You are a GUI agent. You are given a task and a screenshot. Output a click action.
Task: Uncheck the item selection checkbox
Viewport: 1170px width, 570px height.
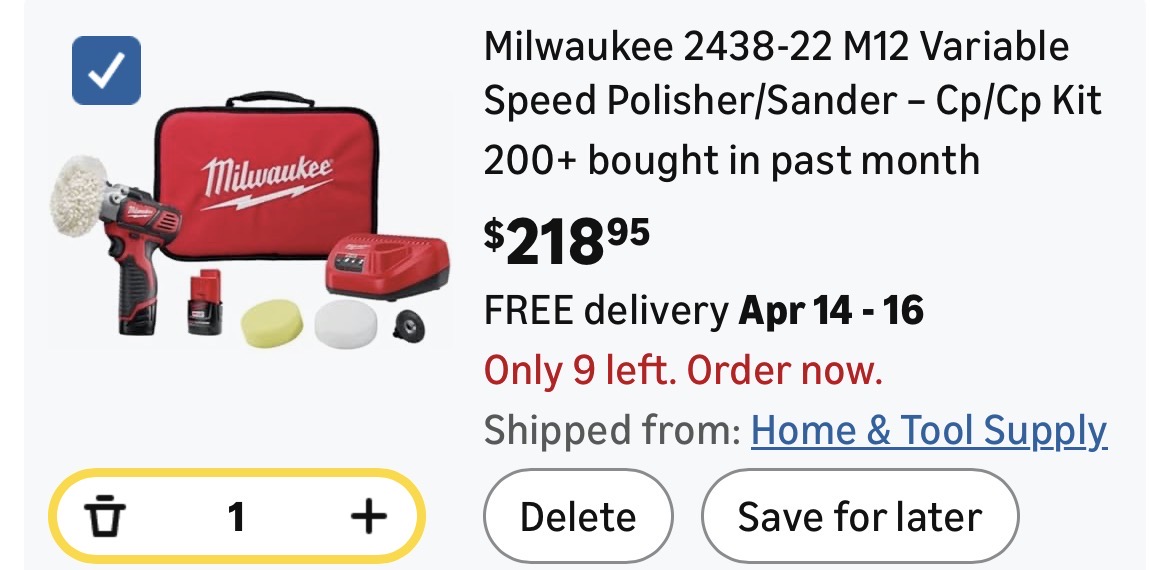point(106,70)
